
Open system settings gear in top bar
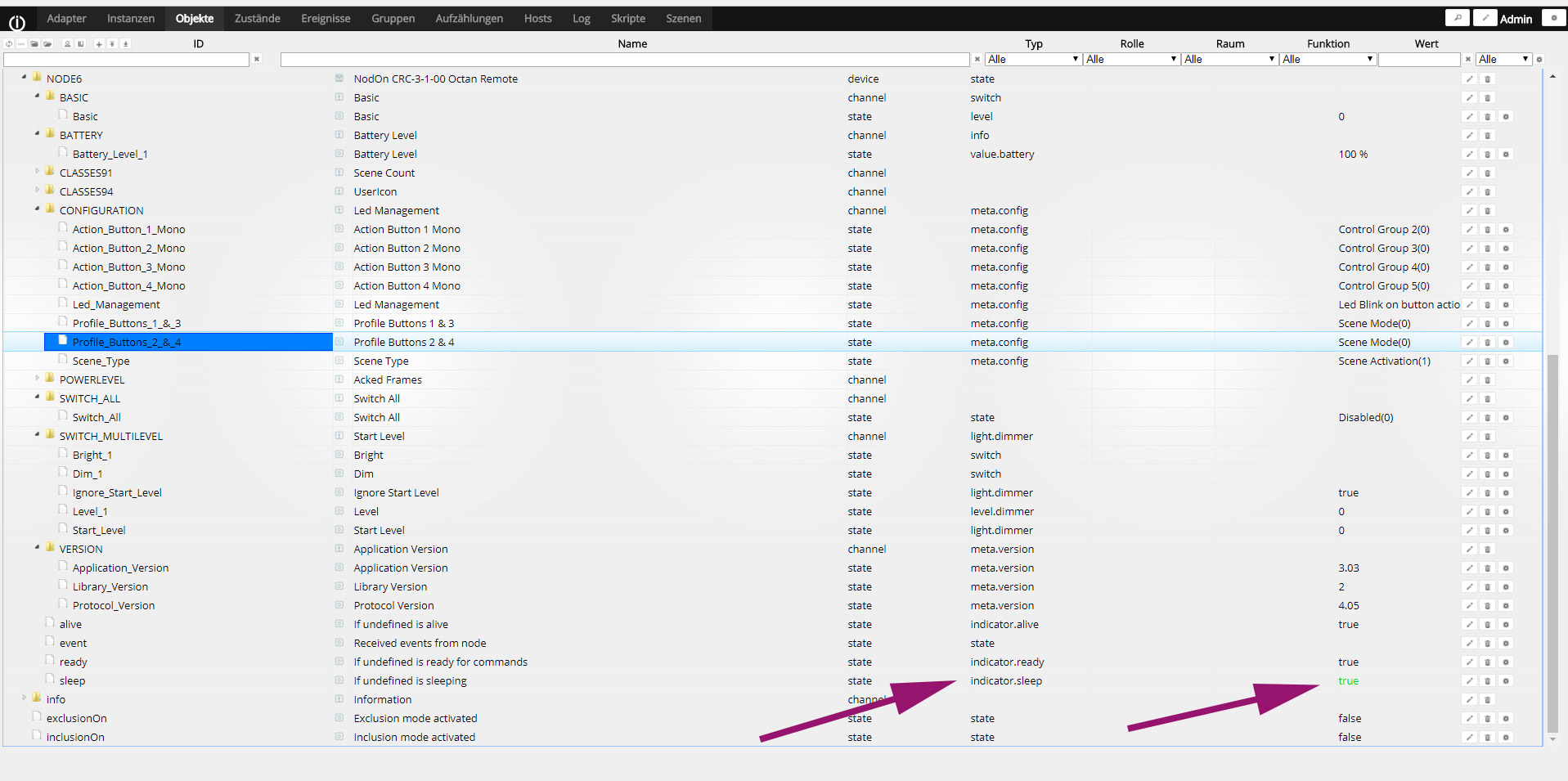click(x=1554, y=18)
